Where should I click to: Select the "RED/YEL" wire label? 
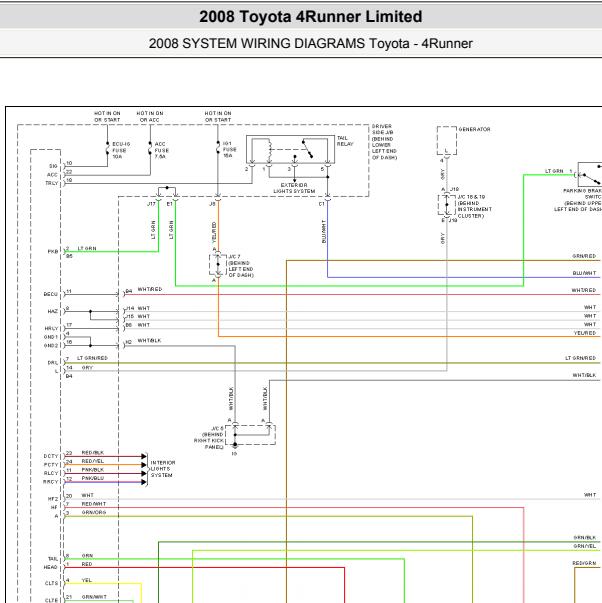93,461
